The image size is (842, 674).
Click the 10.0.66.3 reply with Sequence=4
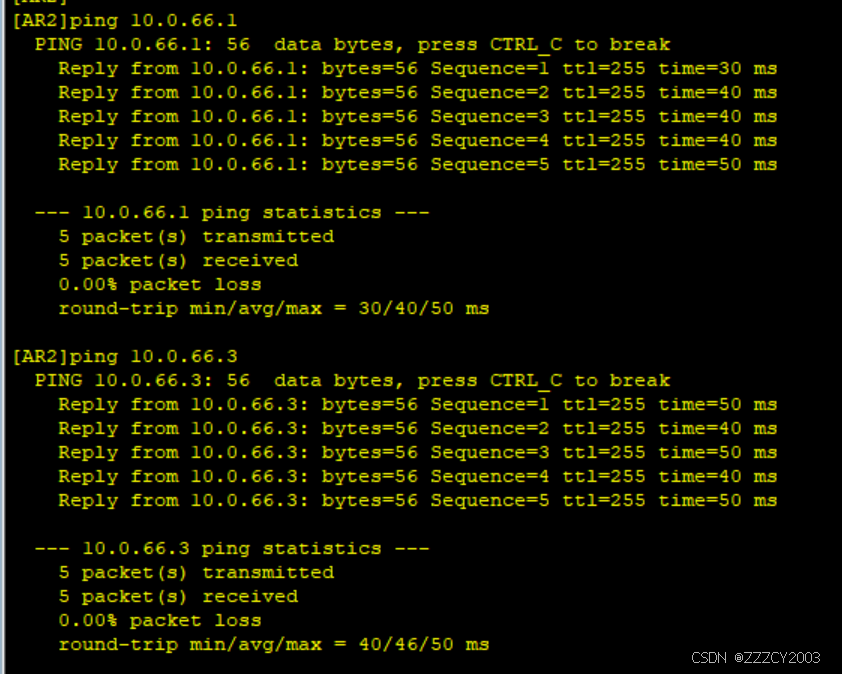coord(417,476)
